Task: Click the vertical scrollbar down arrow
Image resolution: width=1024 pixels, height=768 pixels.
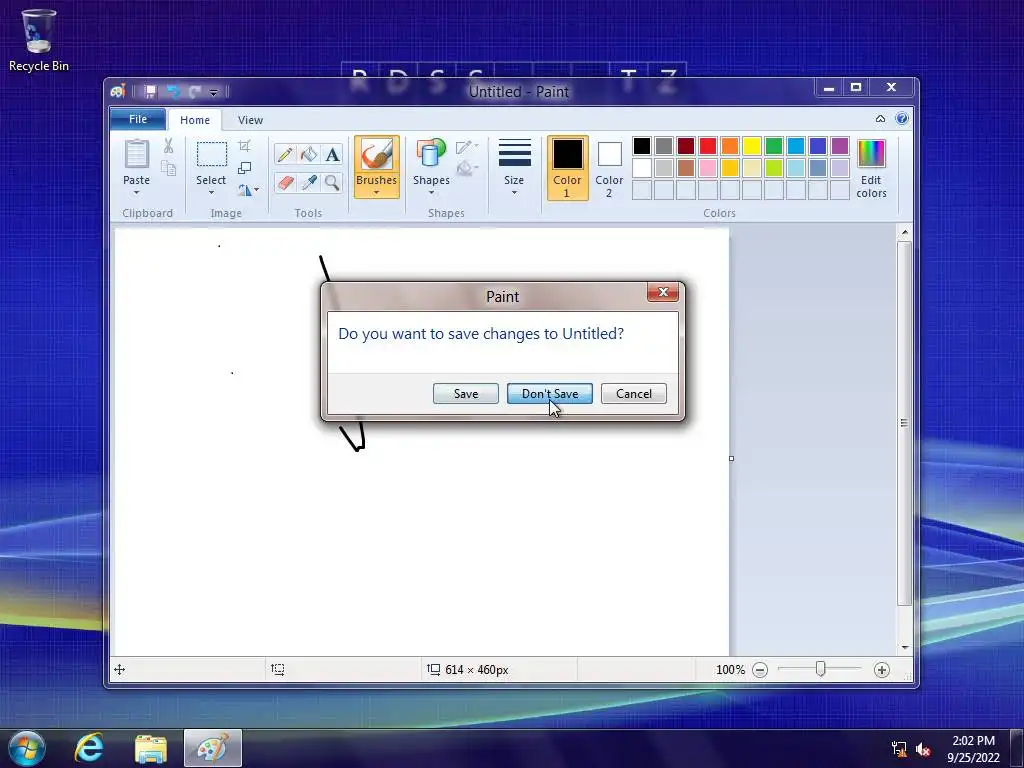Action: pyautogui.click(x=904, y=647)
